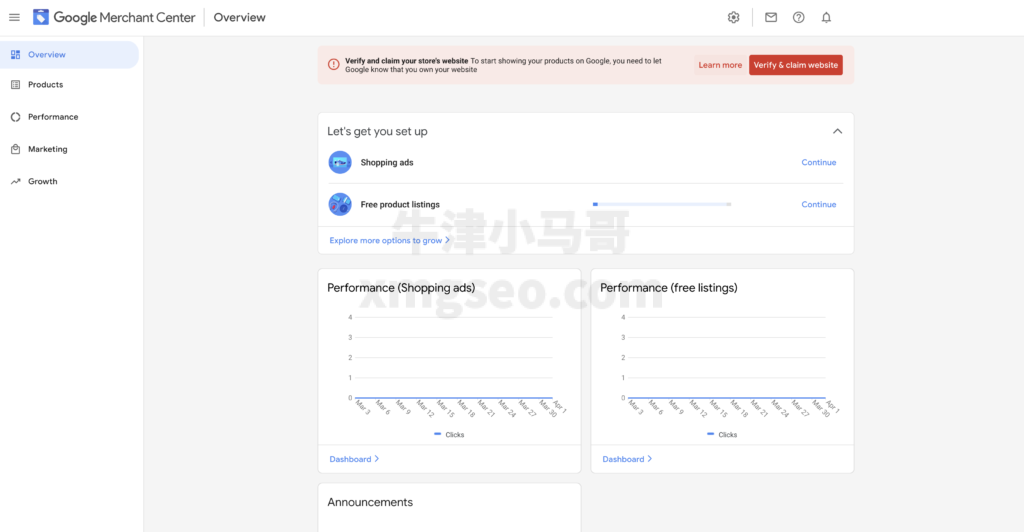The width and height of the screenshot is (1024, 532).
Task: Click the Shopping ads row label
Action: [x=387, y=163]
